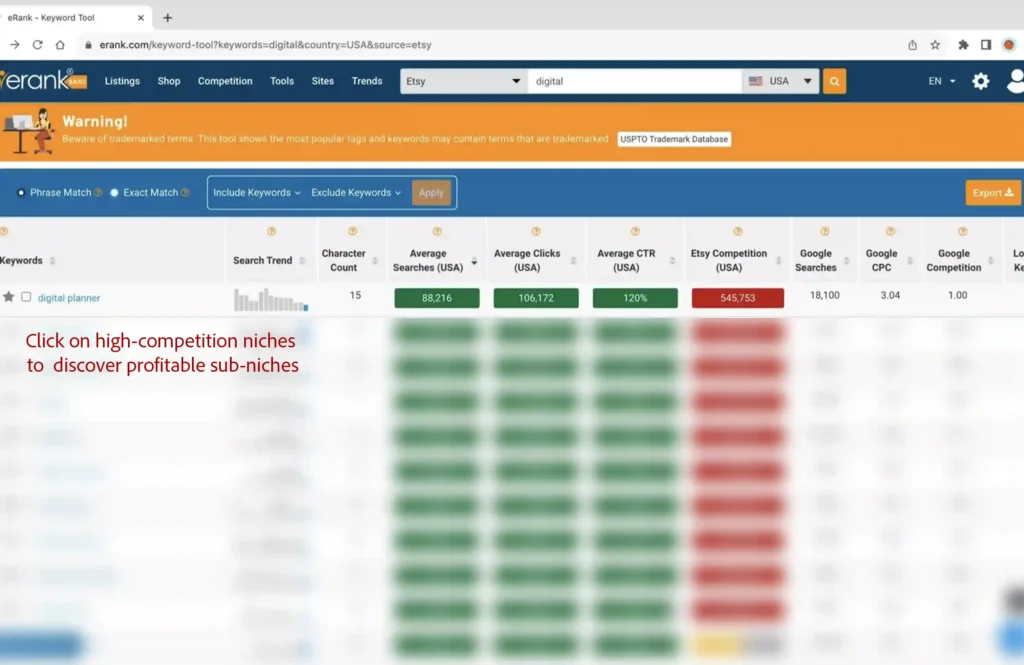Click the user profile icon
Image resolution: width=1024 pixels, height=665 pixels.
click(x=1015, y=81)
